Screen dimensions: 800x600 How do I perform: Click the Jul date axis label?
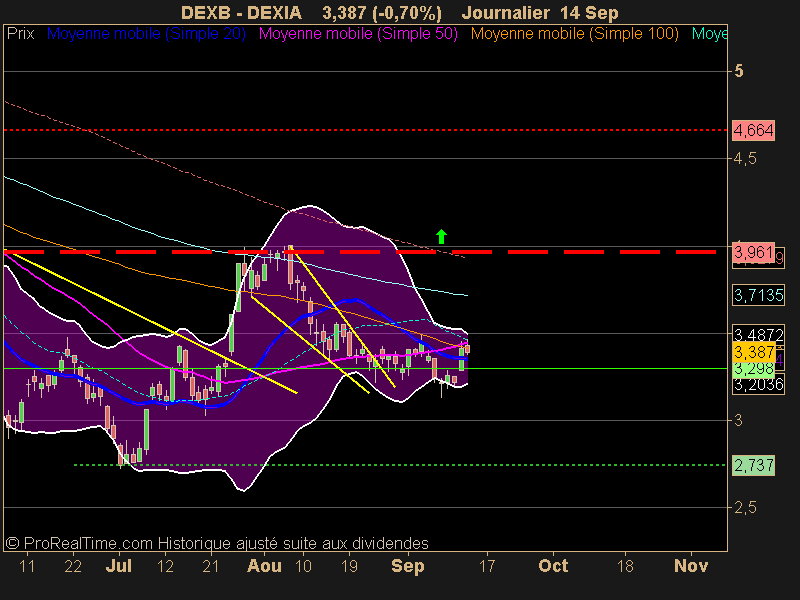pos(118,566)
